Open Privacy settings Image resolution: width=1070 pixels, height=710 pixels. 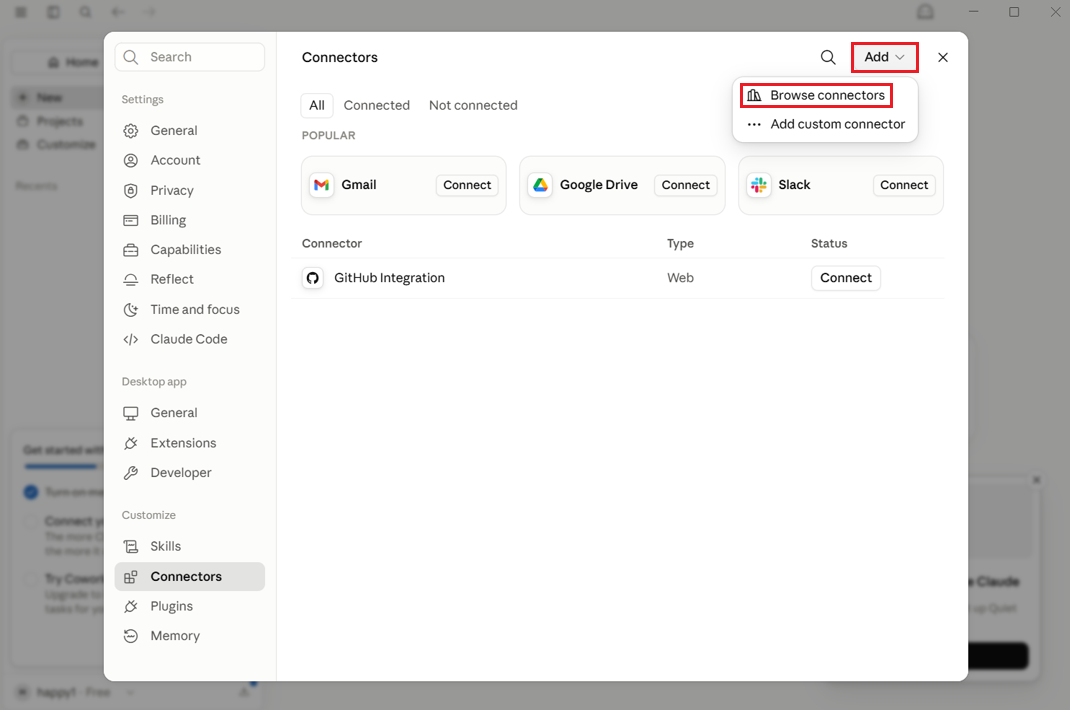[x=190, y=190]
